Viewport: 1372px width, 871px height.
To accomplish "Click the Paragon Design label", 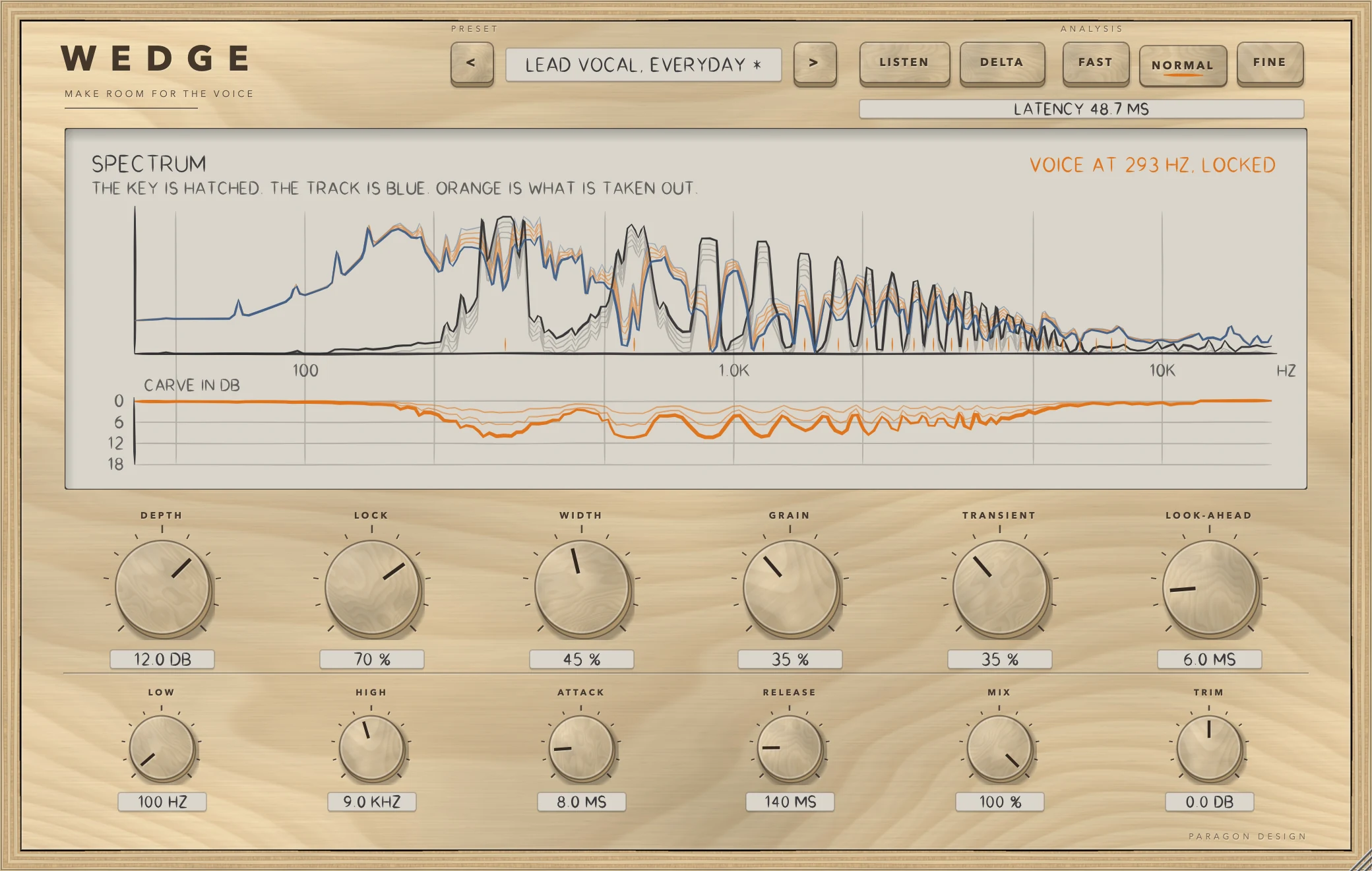I will pyautogui.click(x=1247, y=836).
